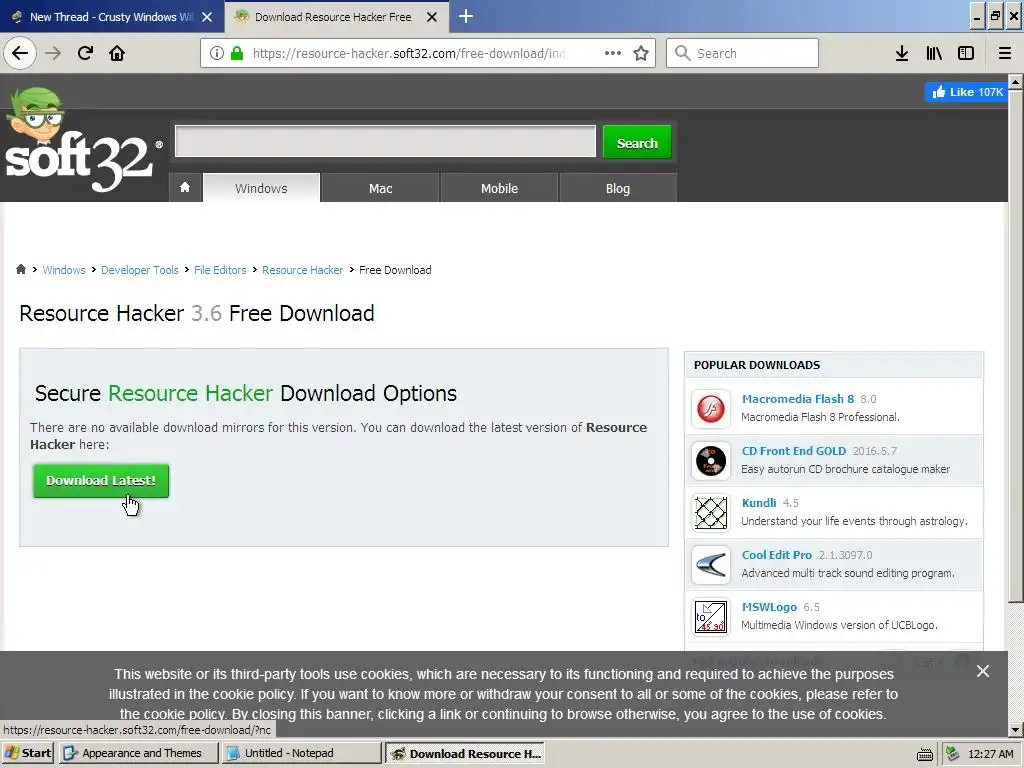Focus the soft32 site search field

[x=385, y=141]
